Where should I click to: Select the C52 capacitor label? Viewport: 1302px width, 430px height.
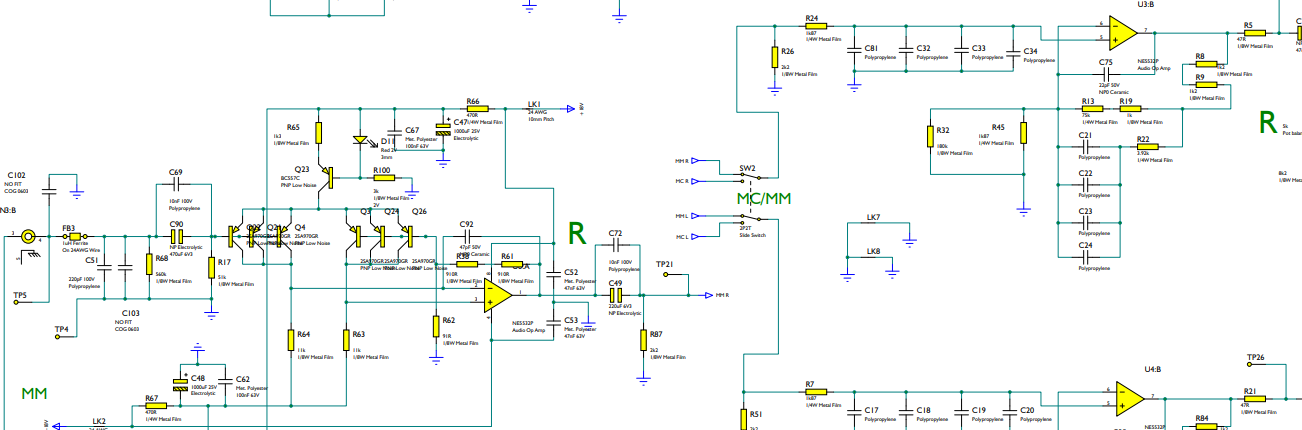pyautogui.click(x=571, y=271)
